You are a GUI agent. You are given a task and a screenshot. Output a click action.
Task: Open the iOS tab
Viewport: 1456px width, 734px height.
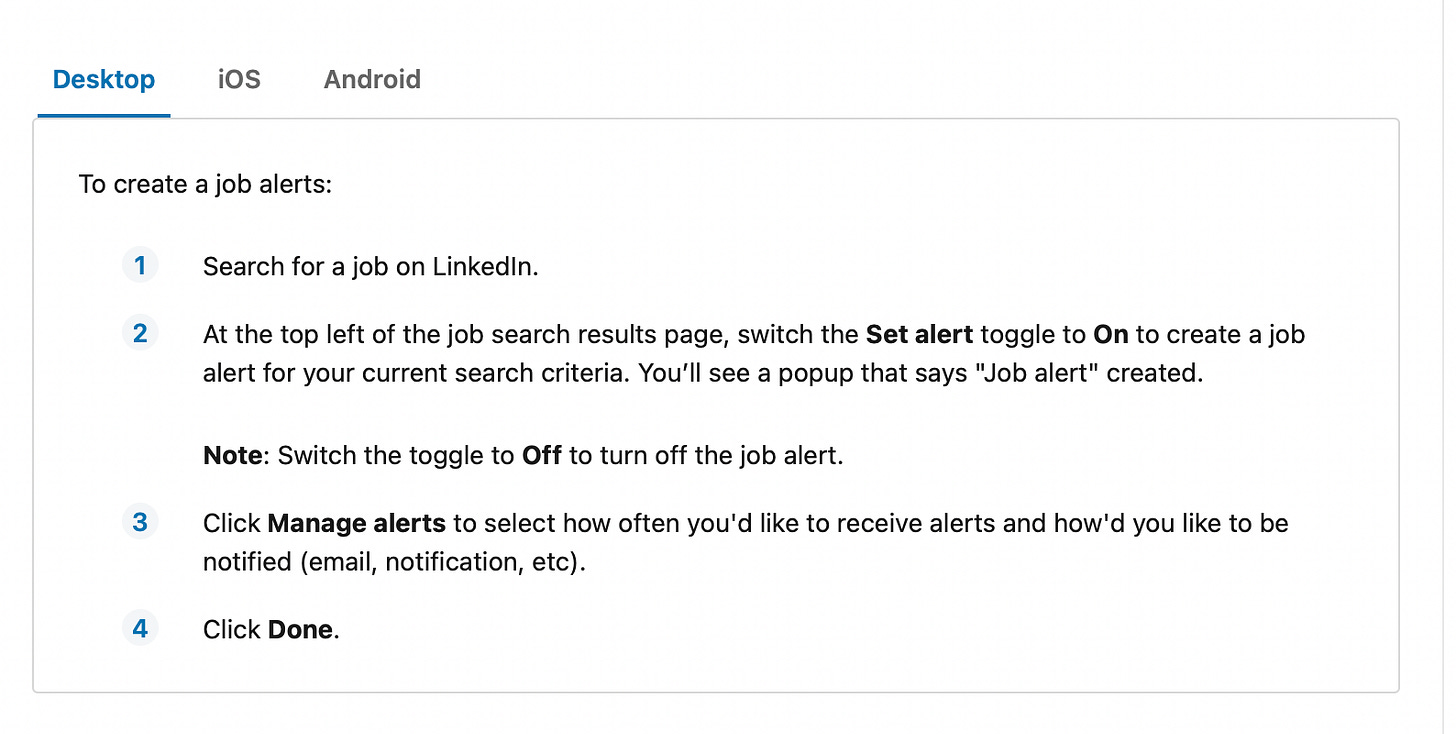coord(239,79)
